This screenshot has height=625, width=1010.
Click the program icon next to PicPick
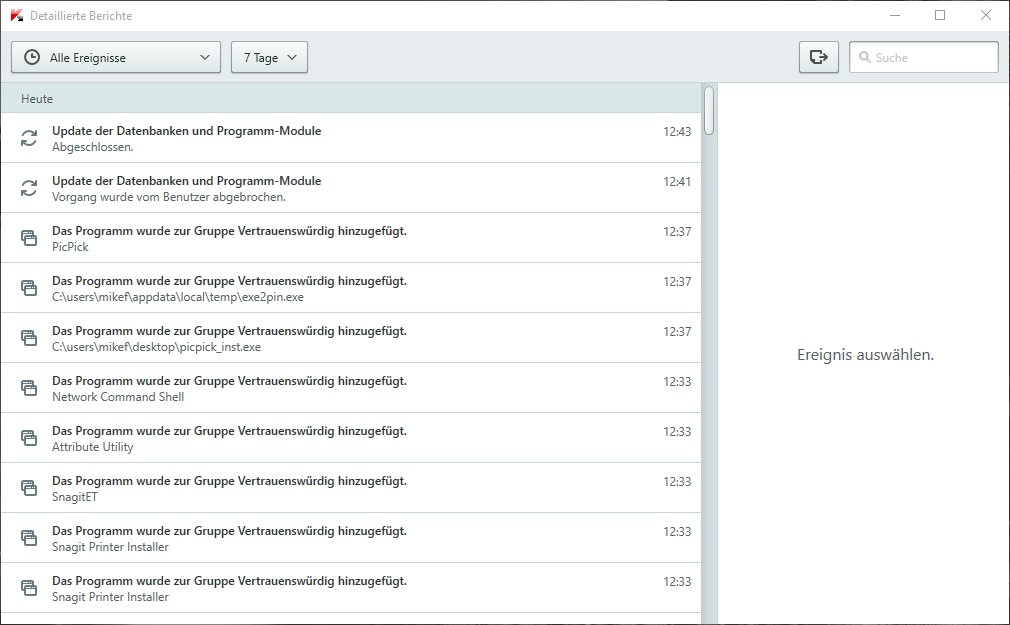click(x=29, y=238)
